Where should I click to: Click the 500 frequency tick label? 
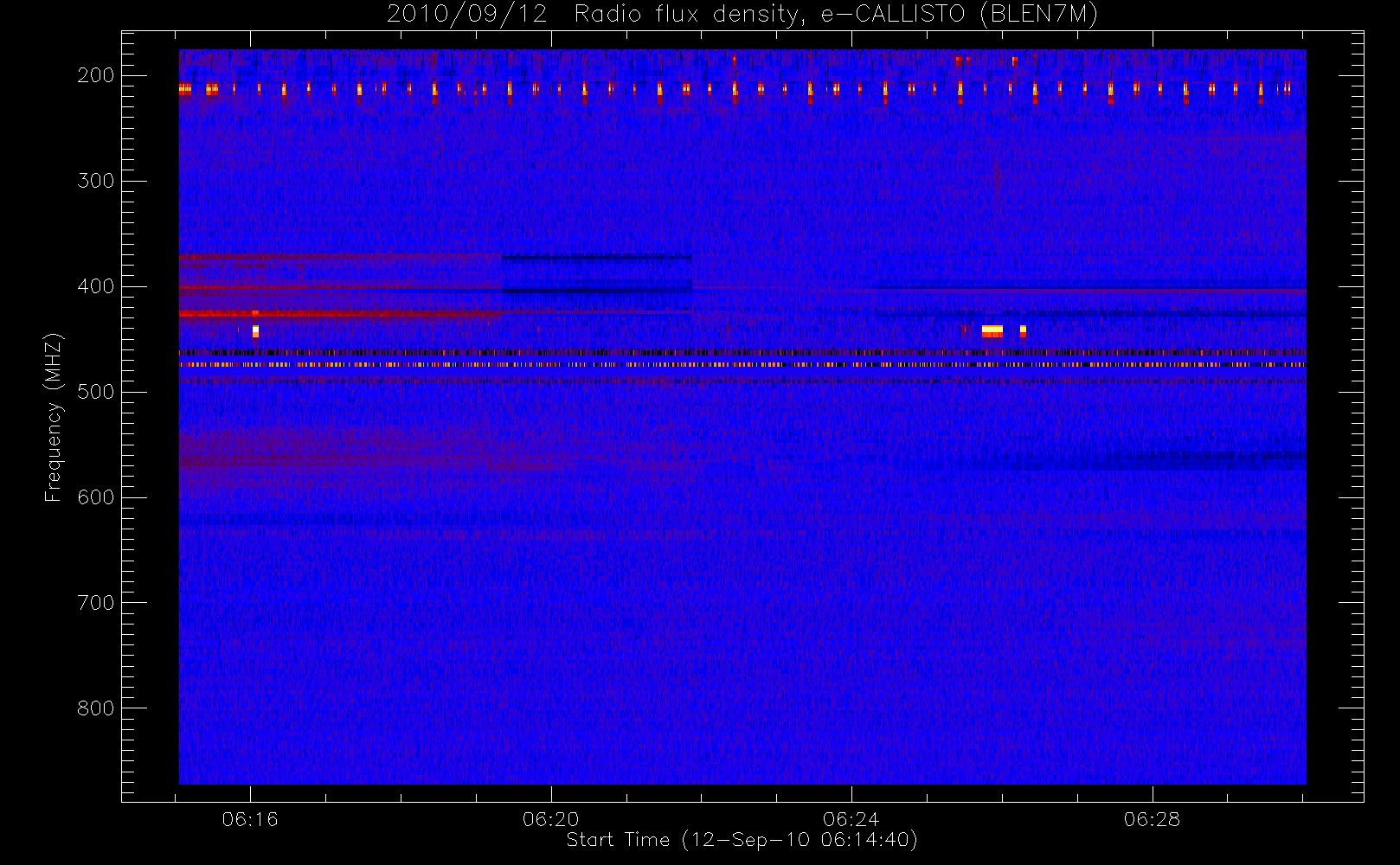tap(96, 392)
